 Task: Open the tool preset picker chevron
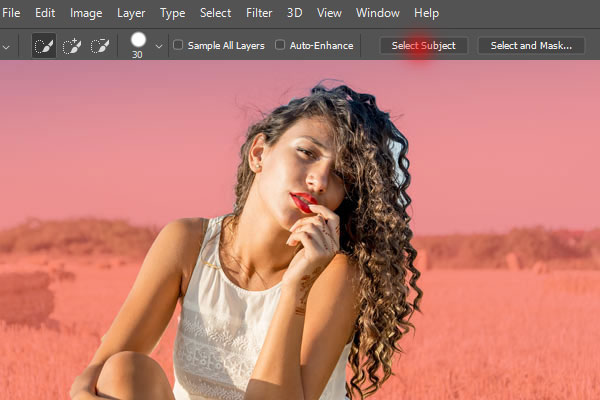[x=6, y=47]
